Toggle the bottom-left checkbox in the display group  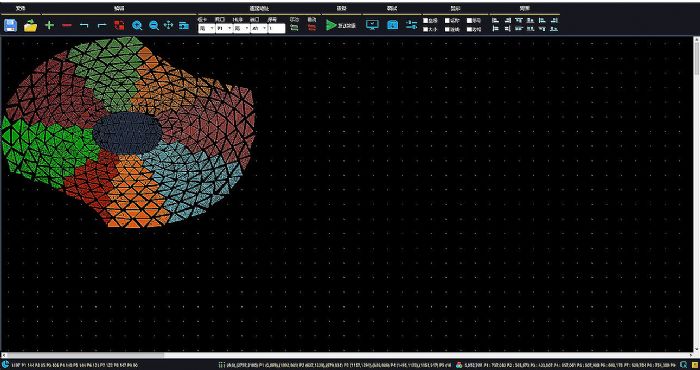pos(425,29)
